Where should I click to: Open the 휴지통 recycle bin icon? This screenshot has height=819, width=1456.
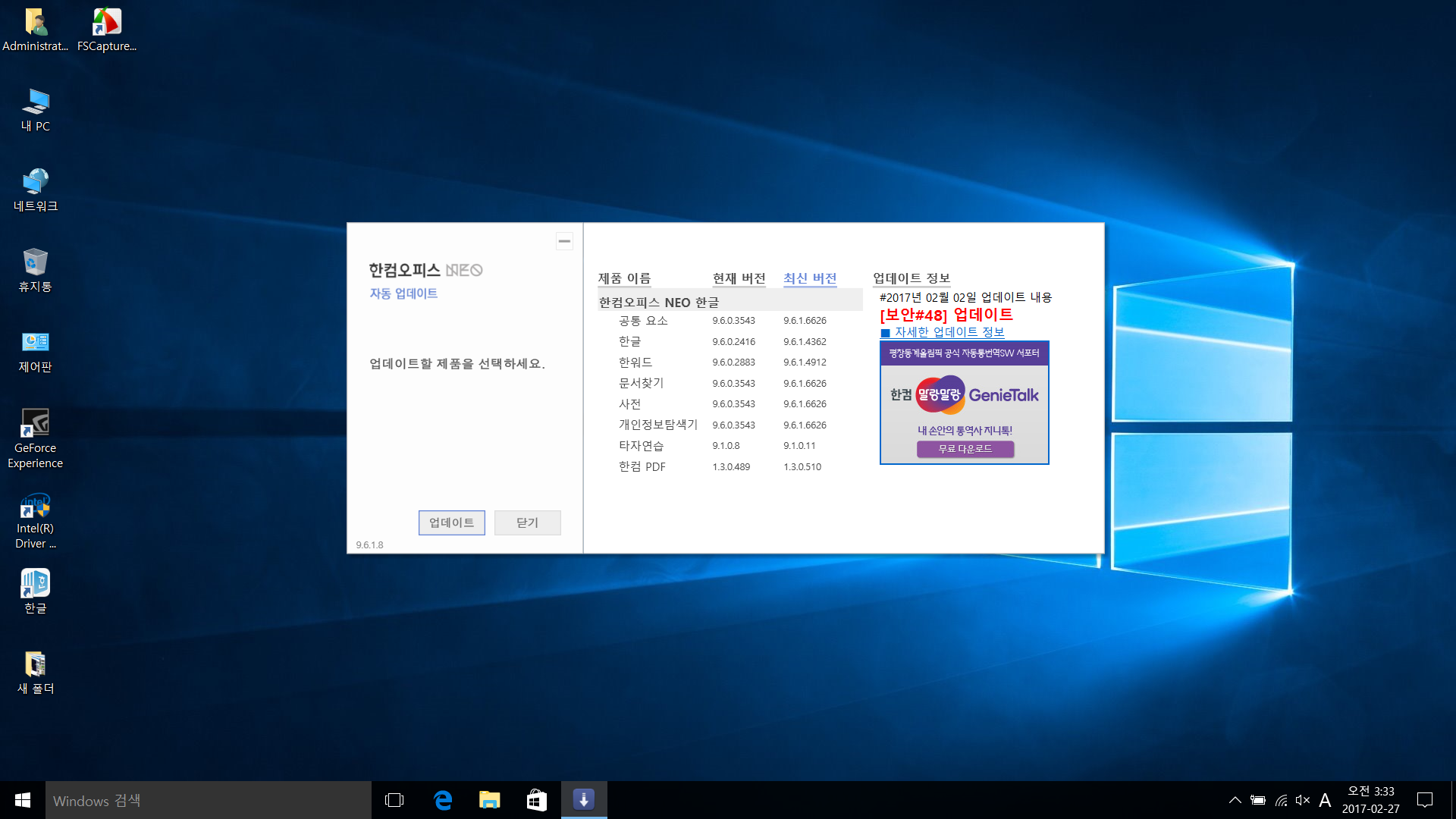(35, 271)
